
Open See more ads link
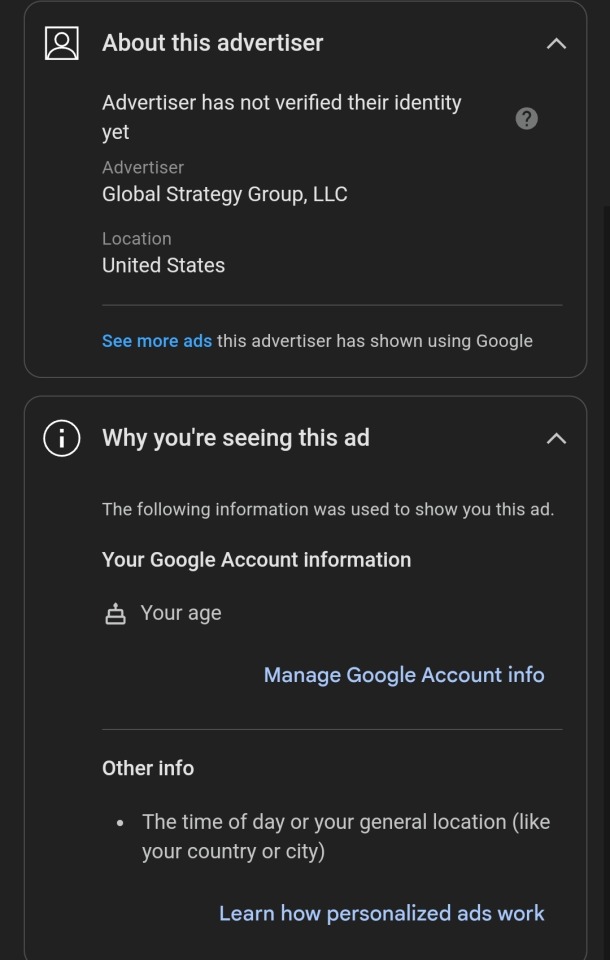pyautogui.click(x=157, y=341)
